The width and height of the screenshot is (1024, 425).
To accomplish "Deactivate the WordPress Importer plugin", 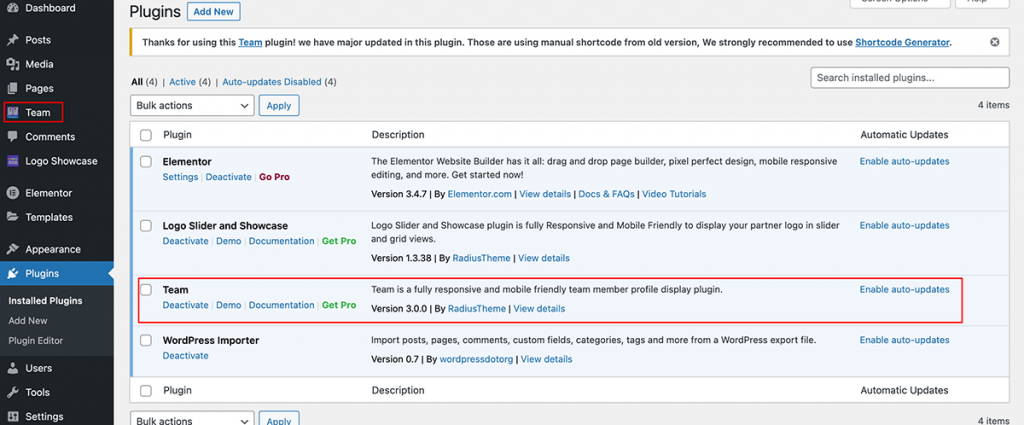I will point(185,356).
